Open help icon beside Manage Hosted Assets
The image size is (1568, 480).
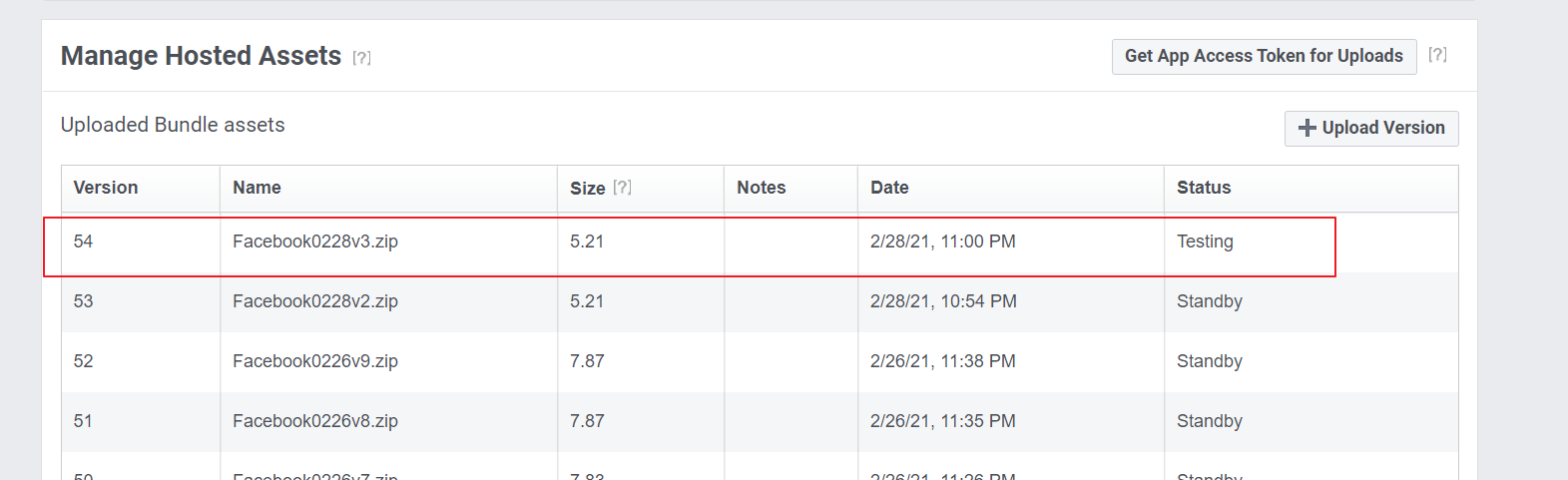pos(361,58)
